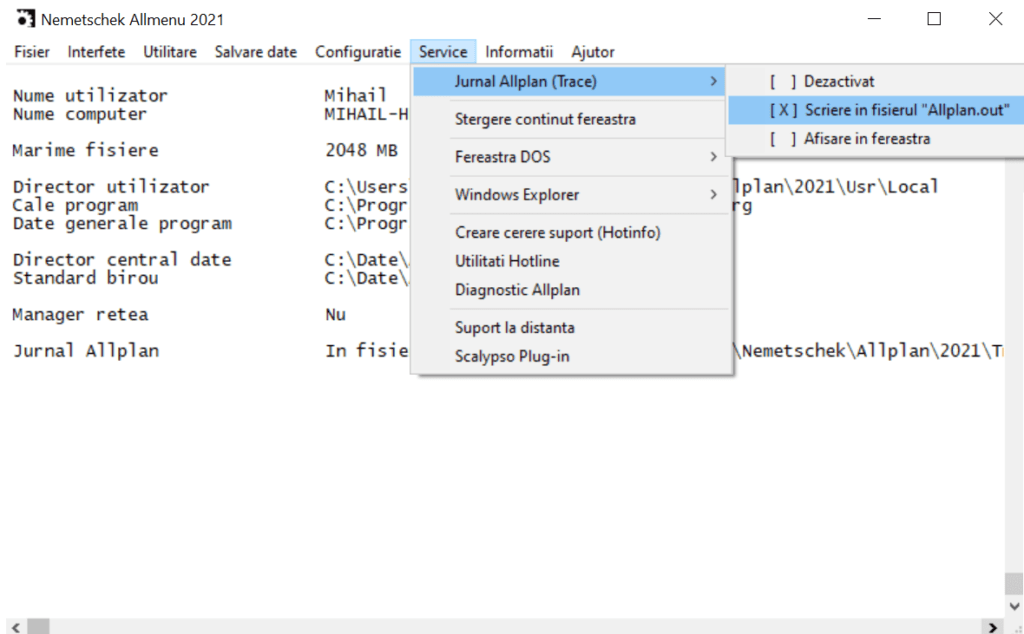Click the horizontal scrollbar thumb

pyautogui.click(x=39, y=627)
